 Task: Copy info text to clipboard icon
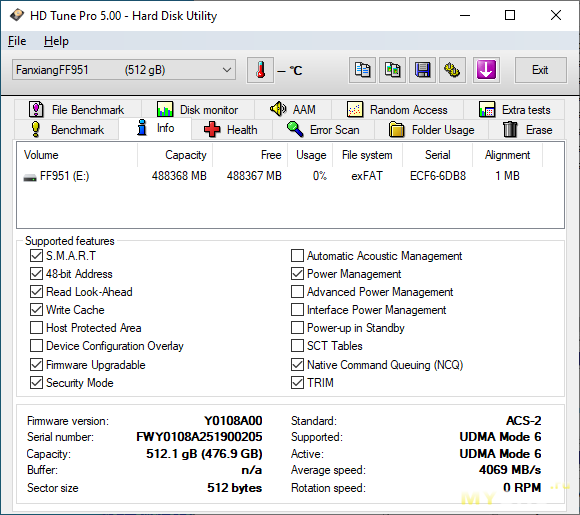point(362,70)
